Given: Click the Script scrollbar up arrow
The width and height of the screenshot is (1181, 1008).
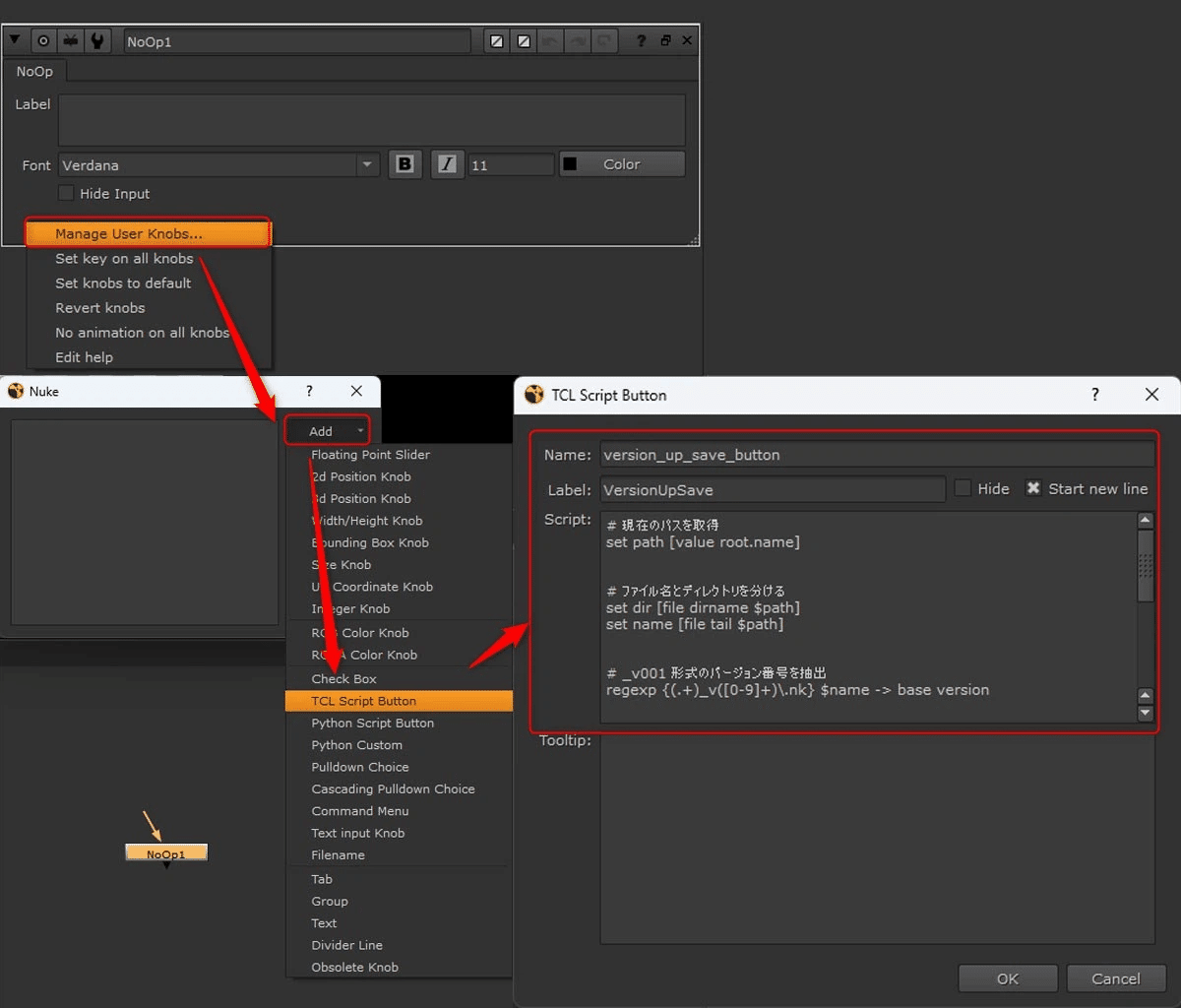Looking at the screenshot, I should pos(1146,521).
